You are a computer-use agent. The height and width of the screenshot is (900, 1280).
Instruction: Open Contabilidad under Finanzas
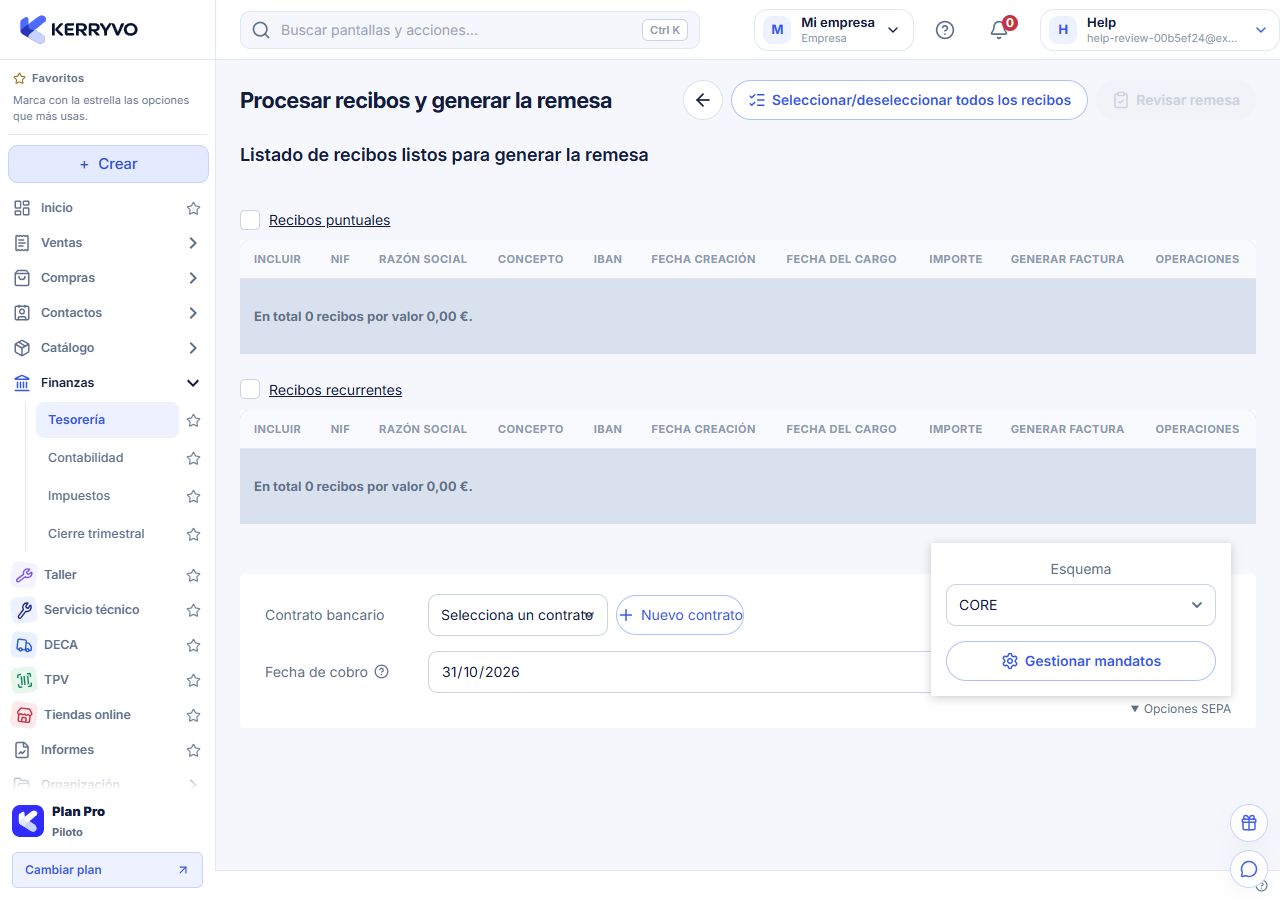[x=86, y=458]
